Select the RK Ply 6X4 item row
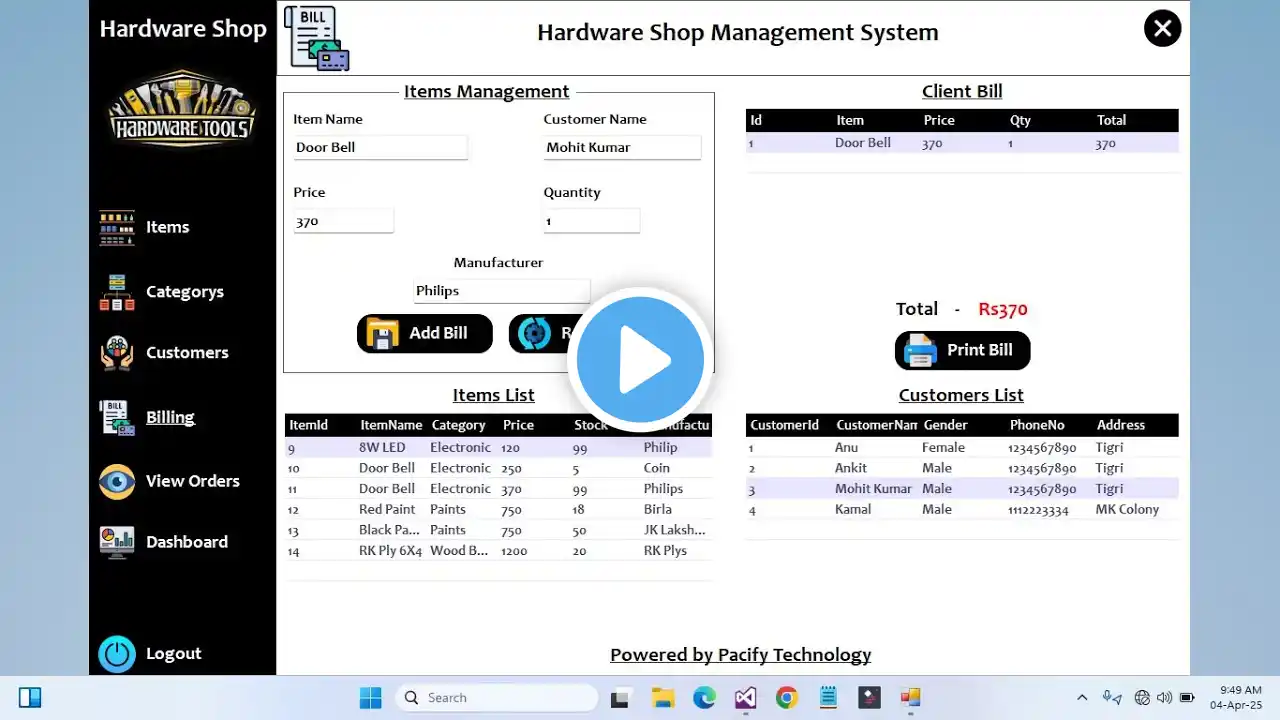Screen dimensions: 1280x720 click(x=498, y=551)
